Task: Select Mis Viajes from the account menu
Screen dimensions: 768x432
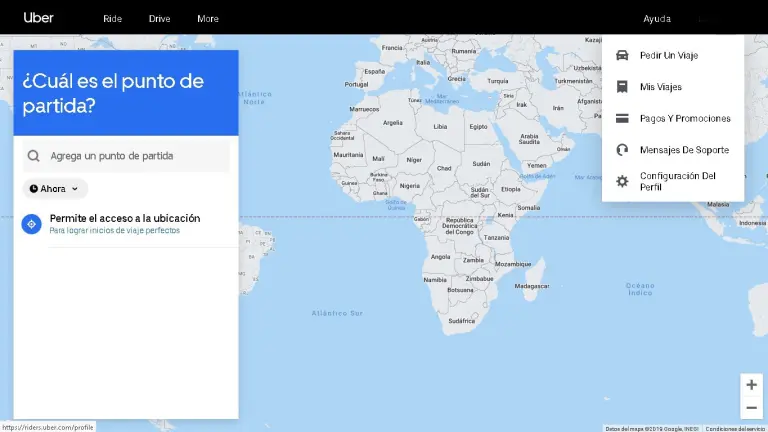Action: 661,87
